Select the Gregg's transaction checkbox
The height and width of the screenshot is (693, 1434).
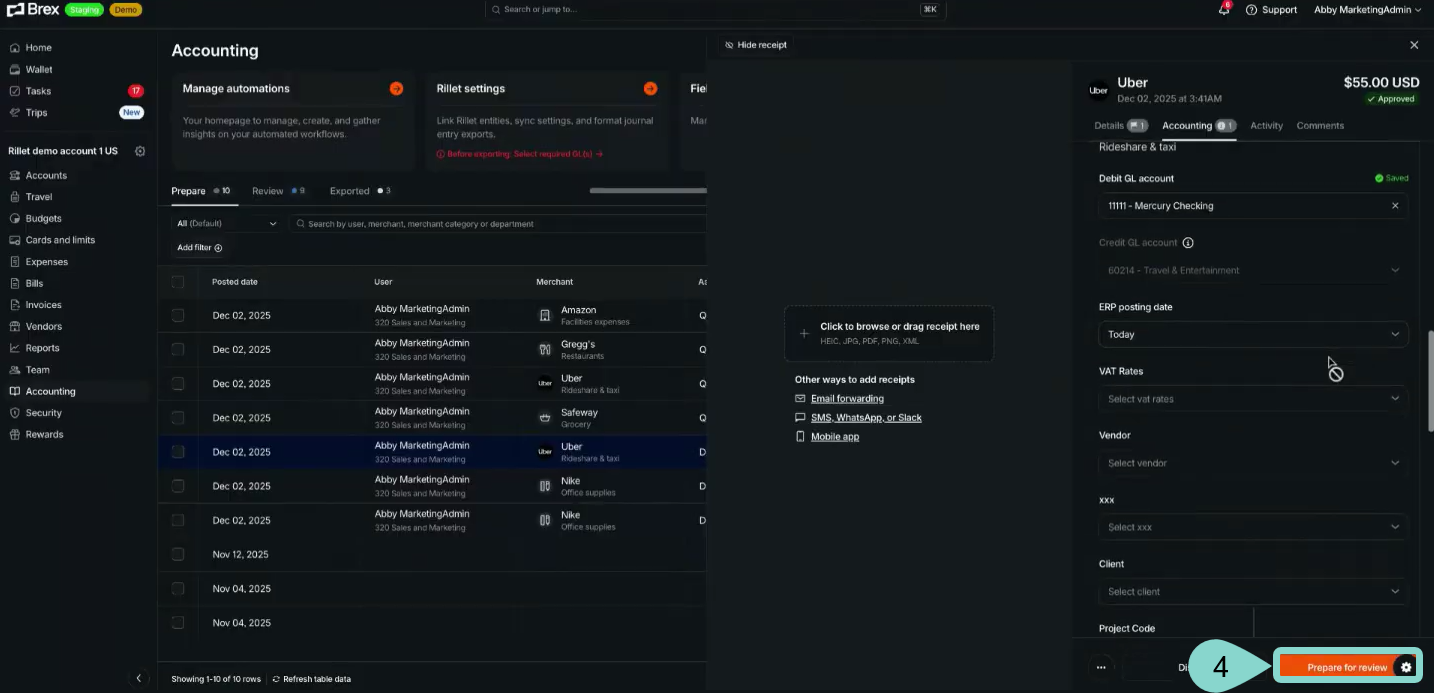tap(178, 349)
